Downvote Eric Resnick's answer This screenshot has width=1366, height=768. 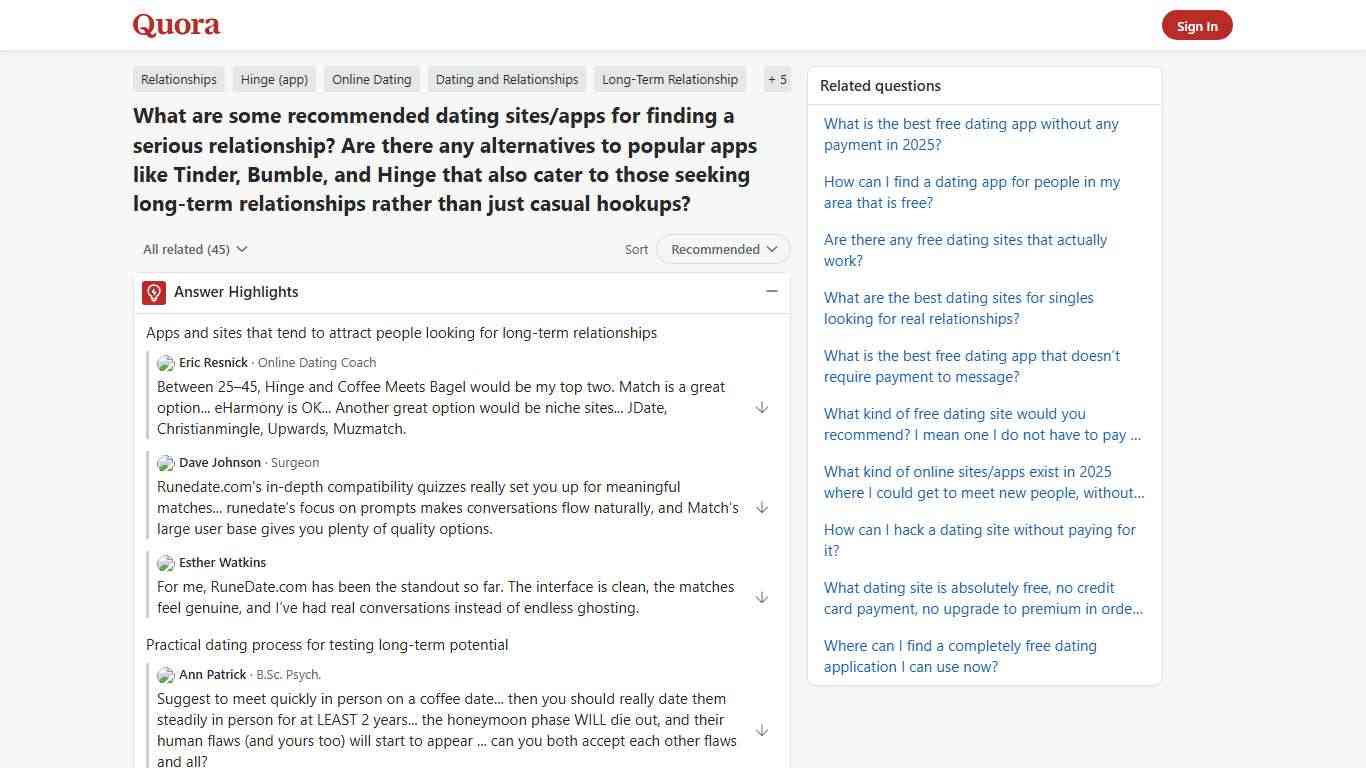coord(762,408)
